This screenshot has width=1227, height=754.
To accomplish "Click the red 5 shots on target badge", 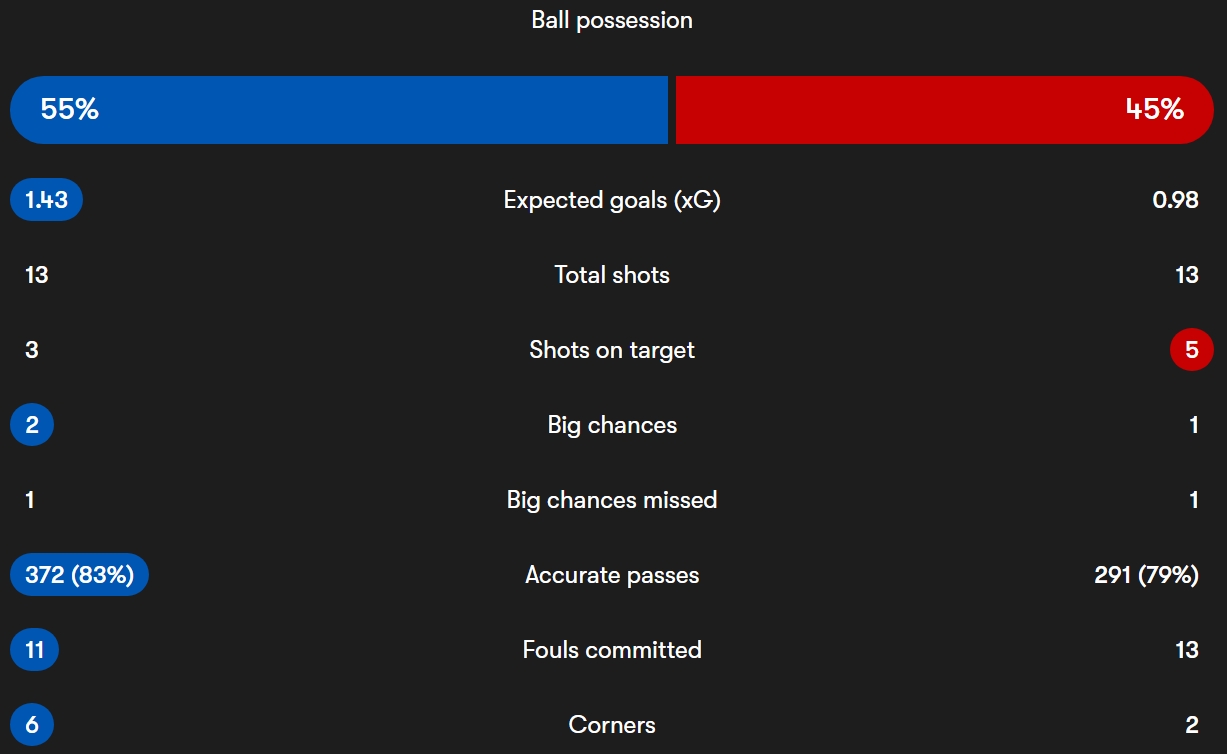I will tap(1192, 350).
